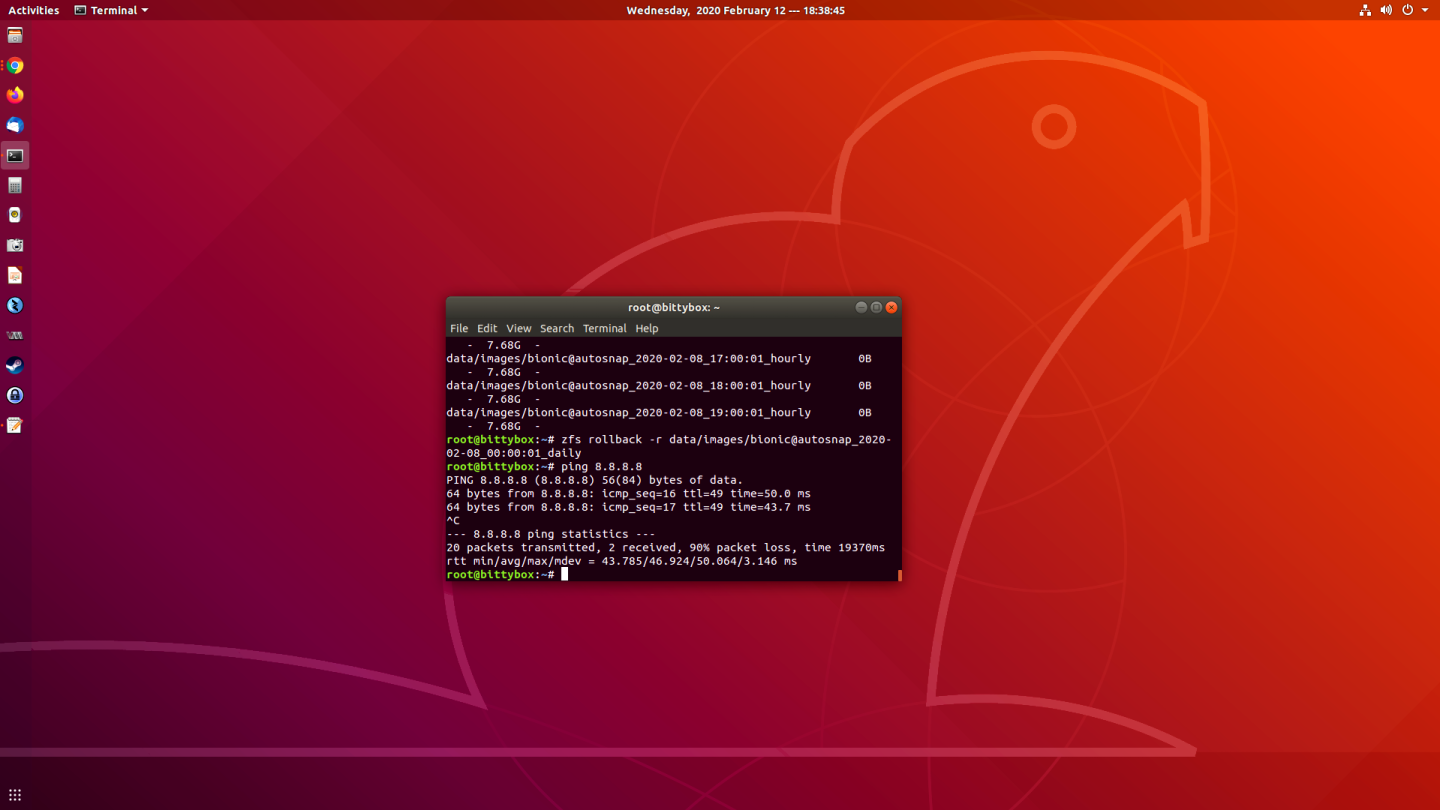Expand the system status menu chevron
The height and width of the screenshot is (810, 1440).
(1425, 10)
